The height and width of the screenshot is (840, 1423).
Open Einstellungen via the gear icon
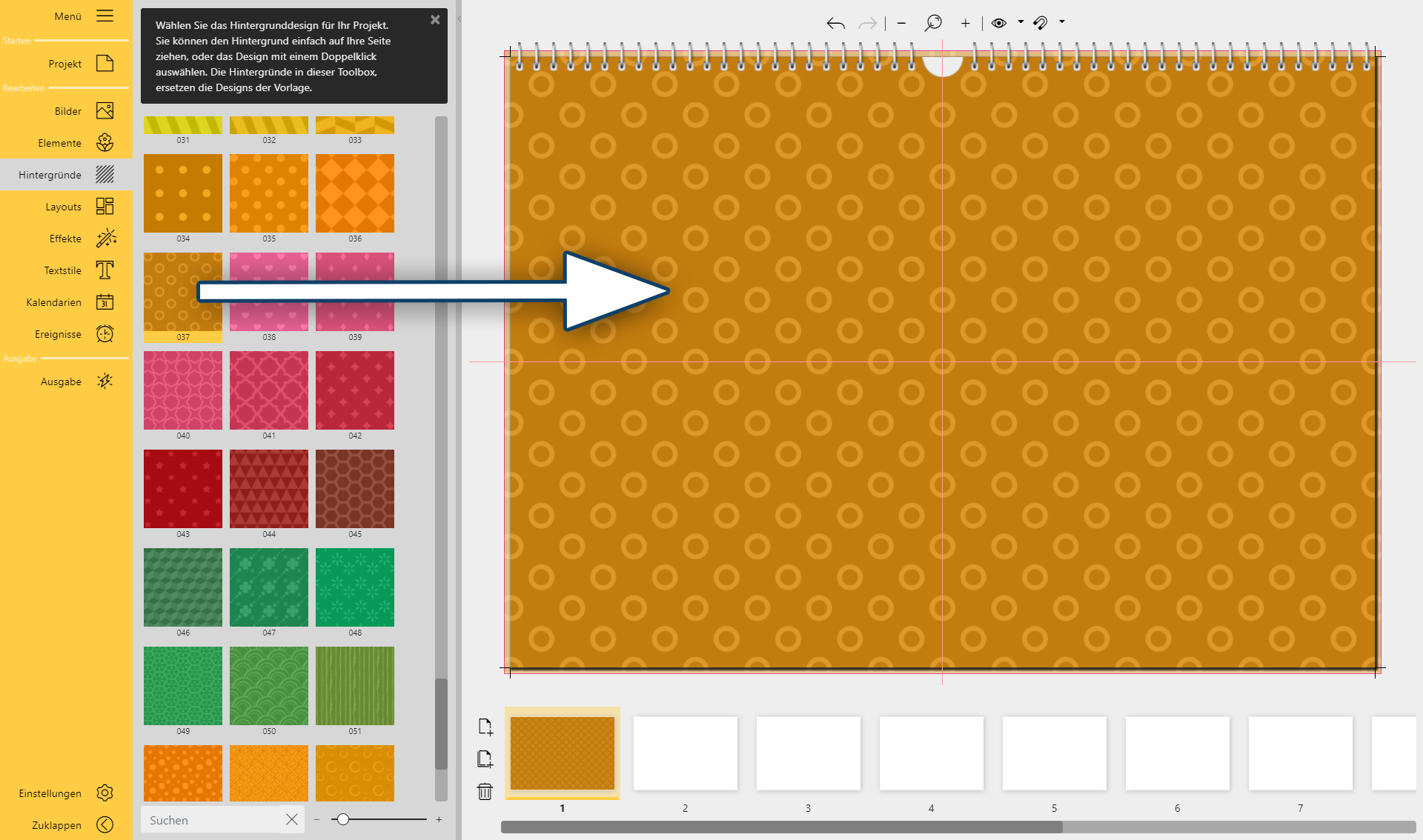pyautogui.click(x=105, y=793)
